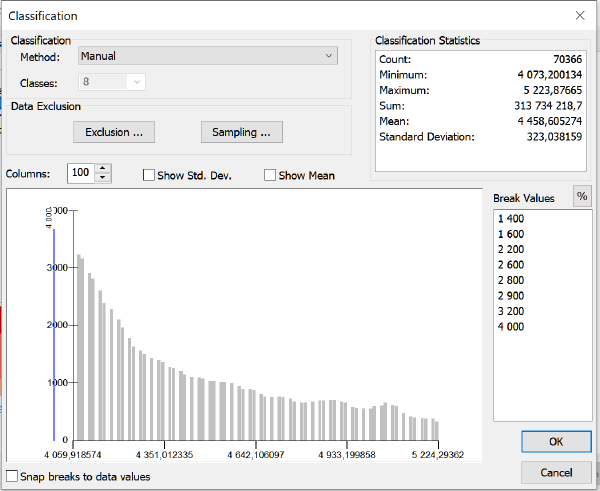Open the Method dropdown set to Manual

click(x=207, y=57)
